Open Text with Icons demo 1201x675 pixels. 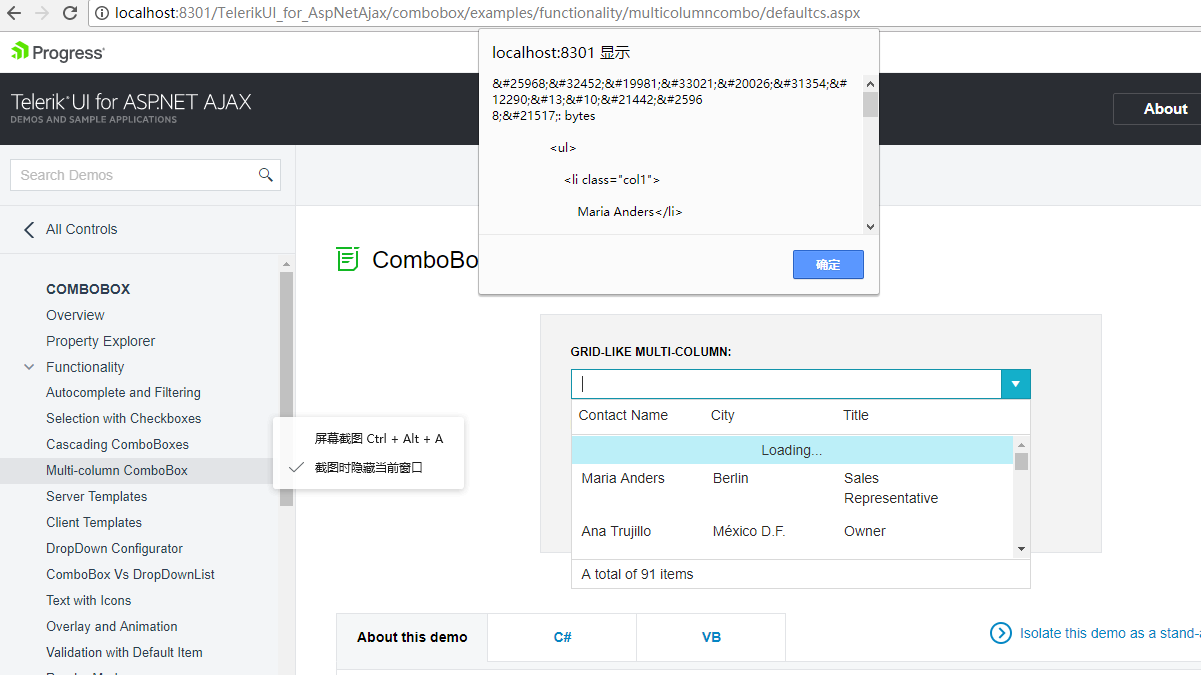coord(88,600)
